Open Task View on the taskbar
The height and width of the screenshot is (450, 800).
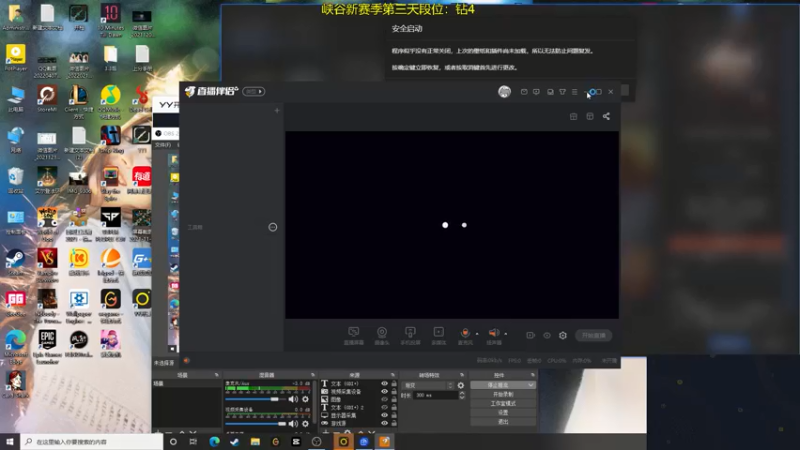193,442
